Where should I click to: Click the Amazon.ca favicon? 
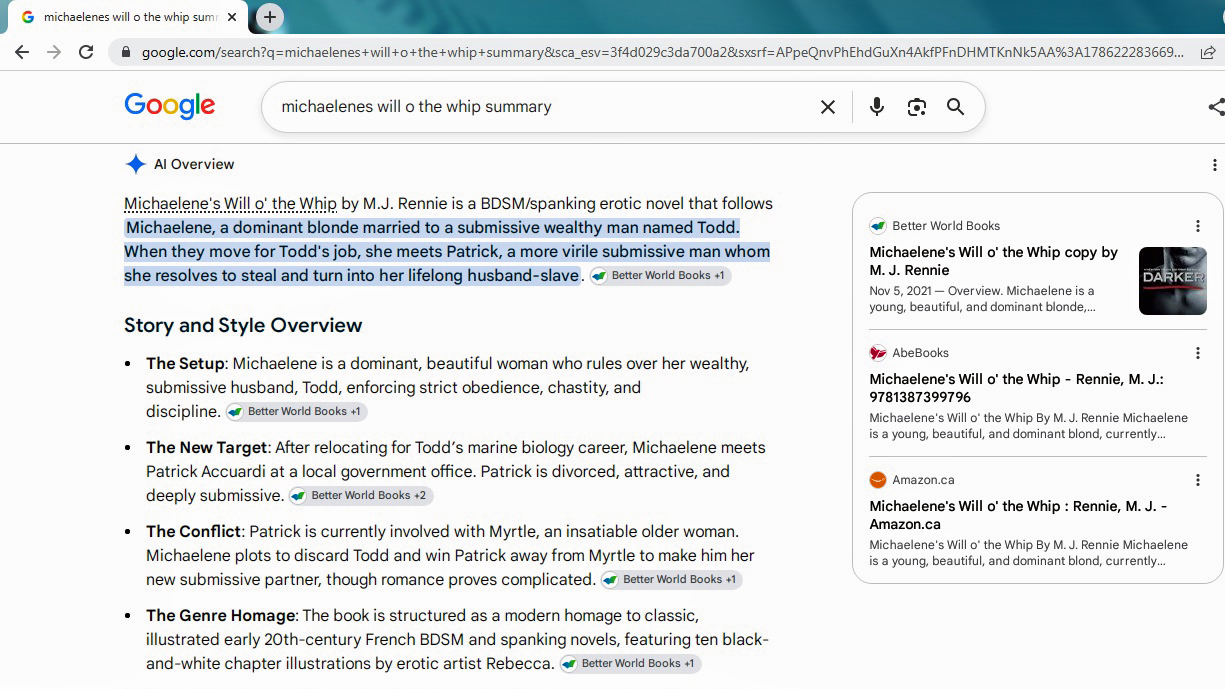coord(878,480)
